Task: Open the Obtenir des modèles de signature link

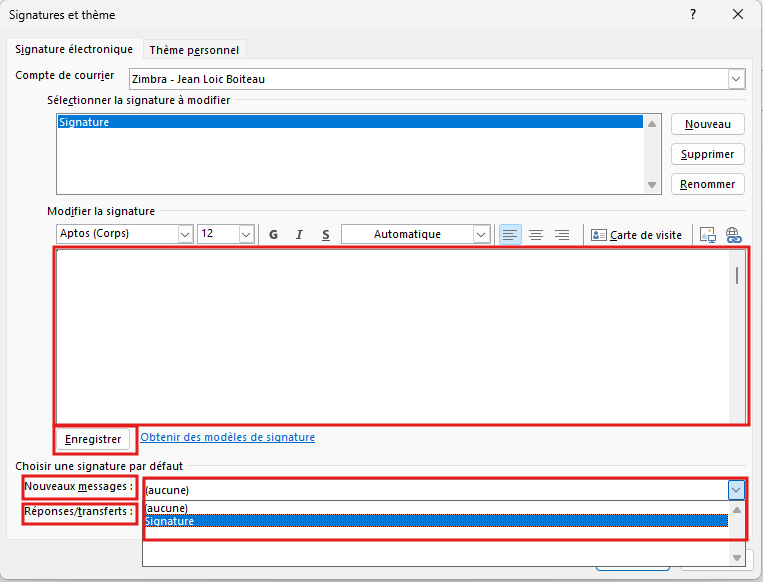Action: click(227, 437)
